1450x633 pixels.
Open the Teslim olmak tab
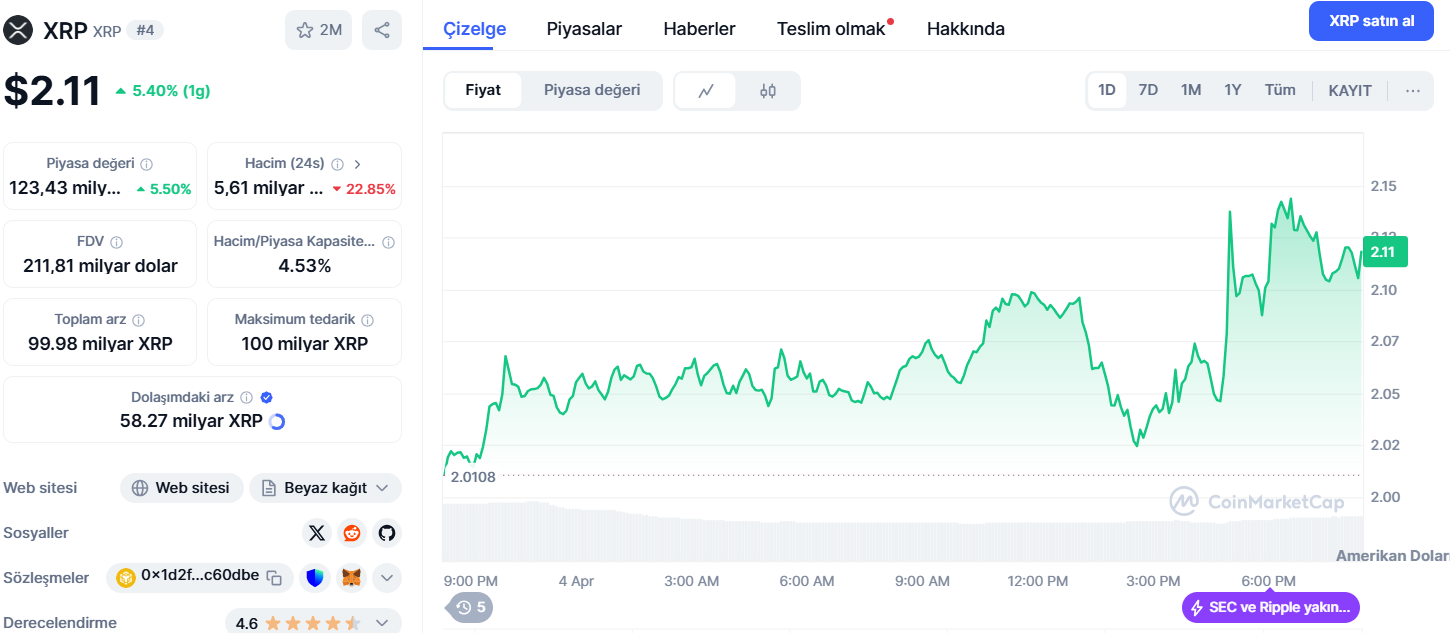(831, 29)
